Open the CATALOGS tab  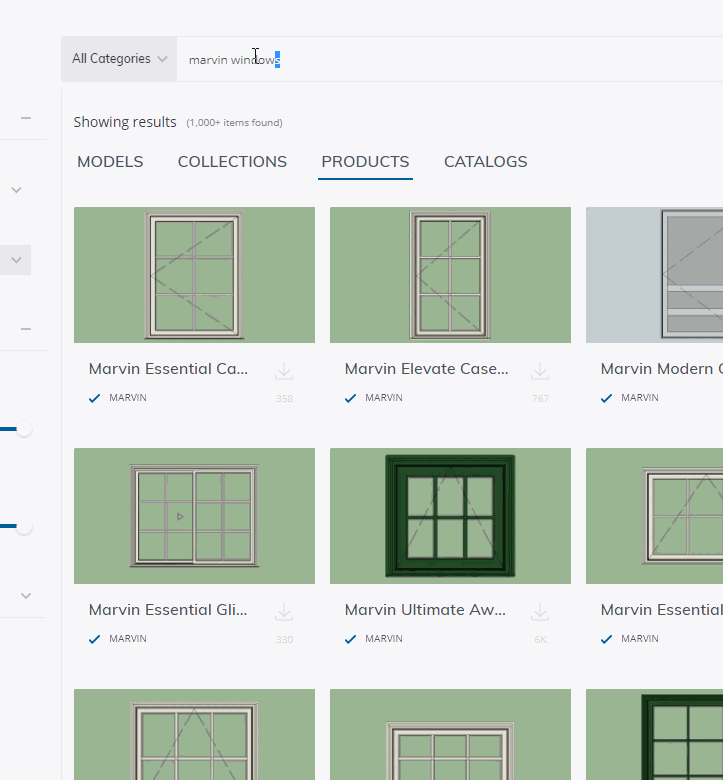click(x=486, y=162)
